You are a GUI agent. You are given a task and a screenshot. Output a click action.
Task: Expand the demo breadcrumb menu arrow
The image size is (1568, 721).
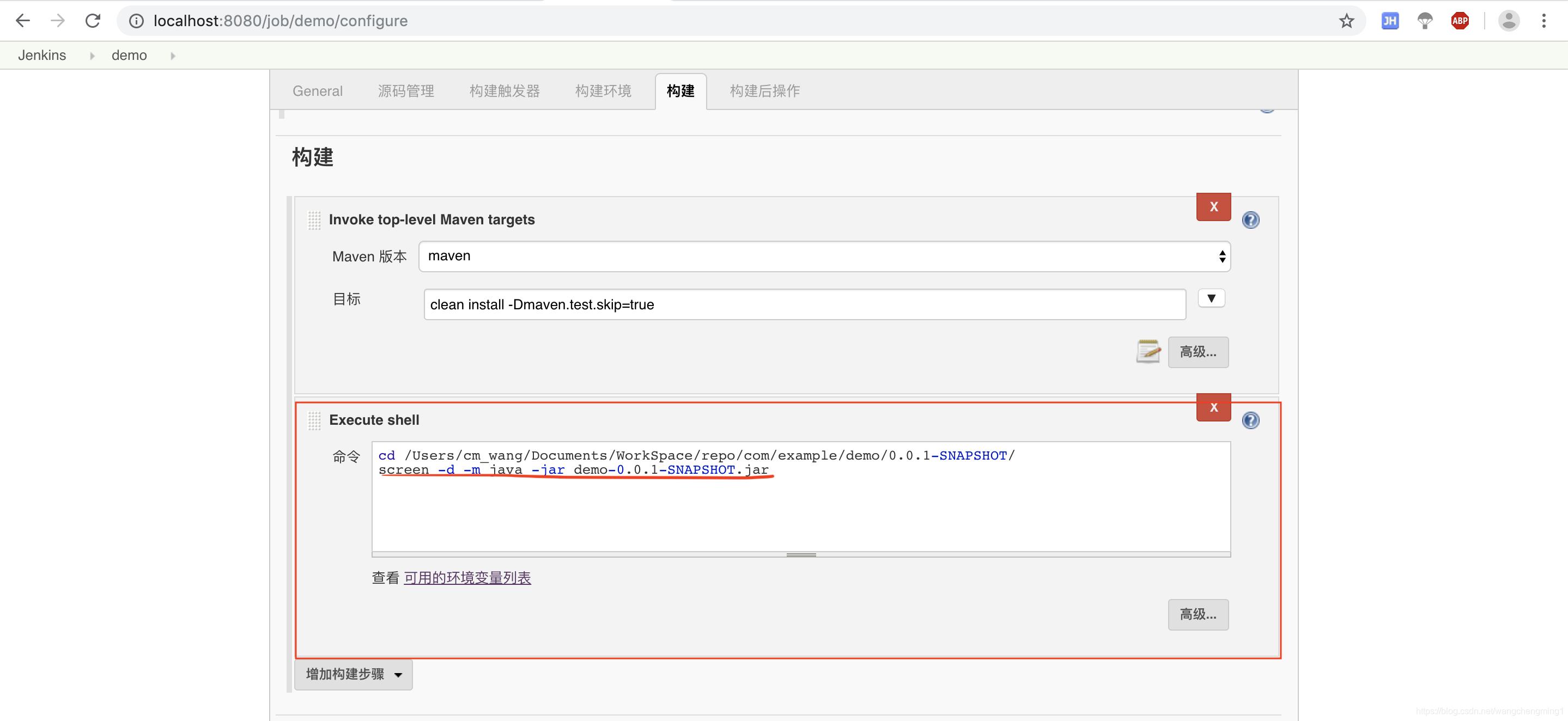[x=173, y=56]
